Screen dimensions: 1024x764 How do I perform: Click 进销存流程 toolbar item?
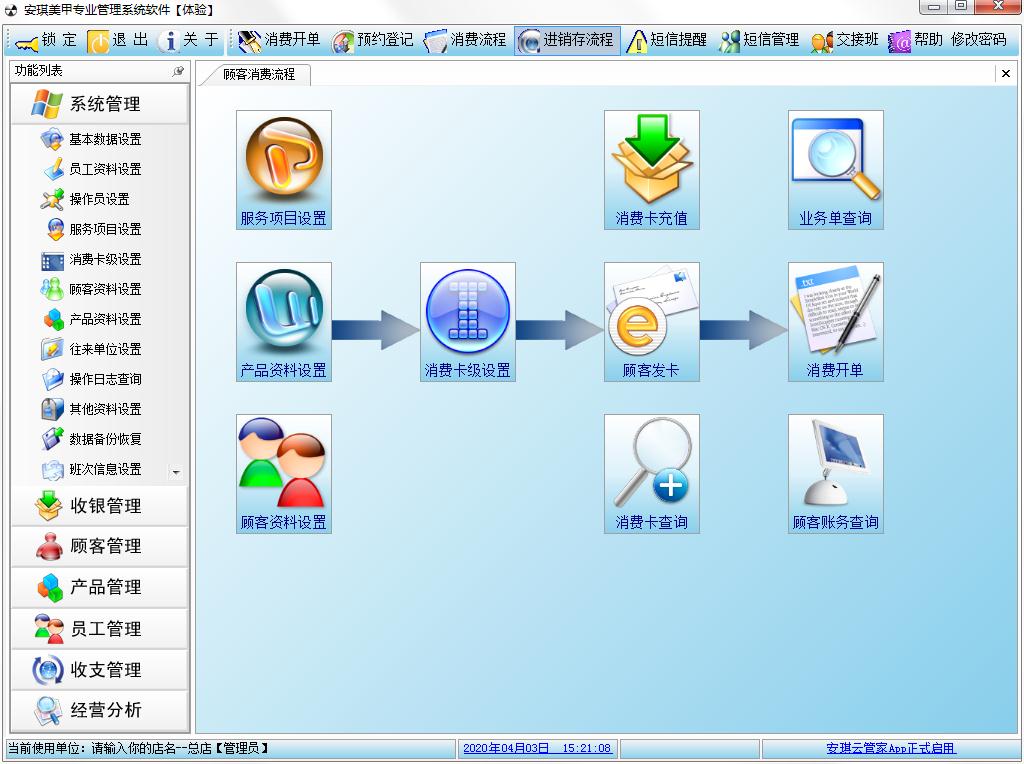coord(567,40)
